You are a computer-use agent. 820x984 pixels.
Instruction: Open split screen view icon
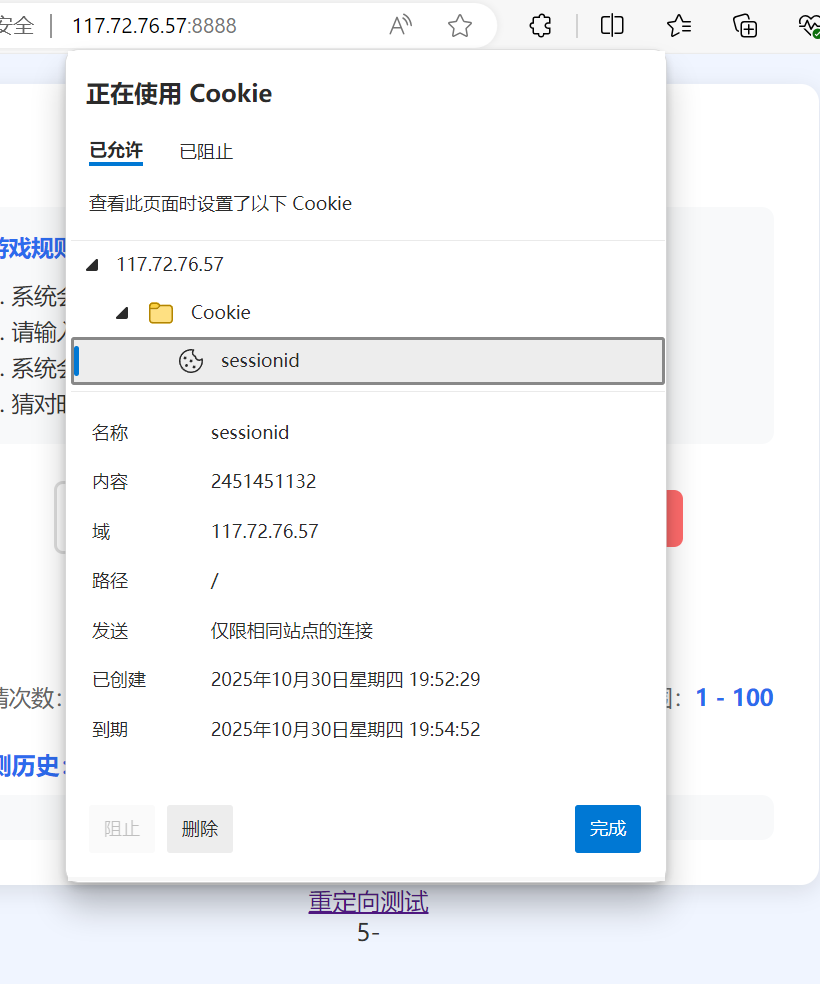pyautogui.click(x=611, y=26)
